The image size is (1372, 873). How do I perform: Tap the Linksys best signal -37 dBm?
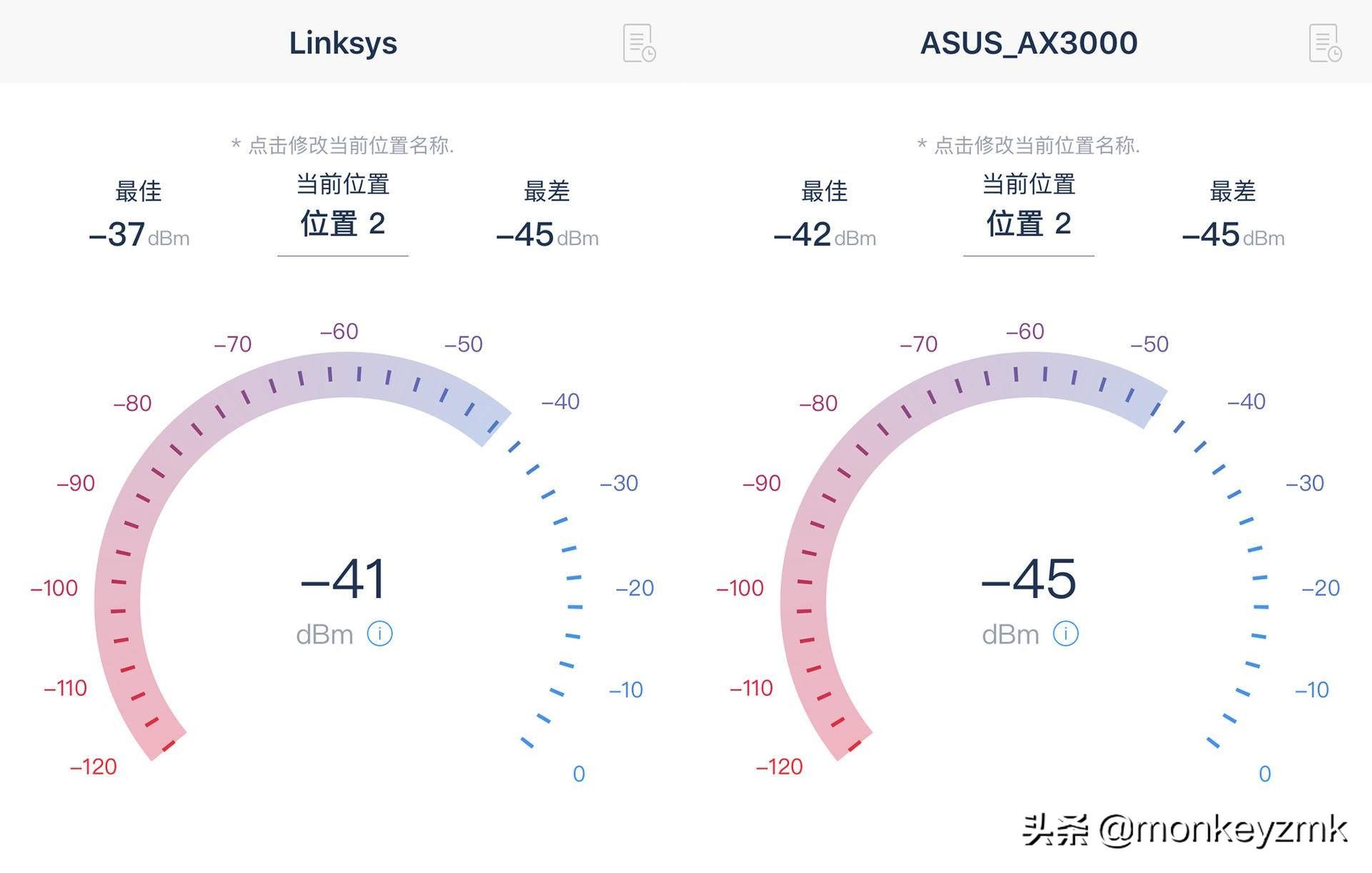[139, 234]
